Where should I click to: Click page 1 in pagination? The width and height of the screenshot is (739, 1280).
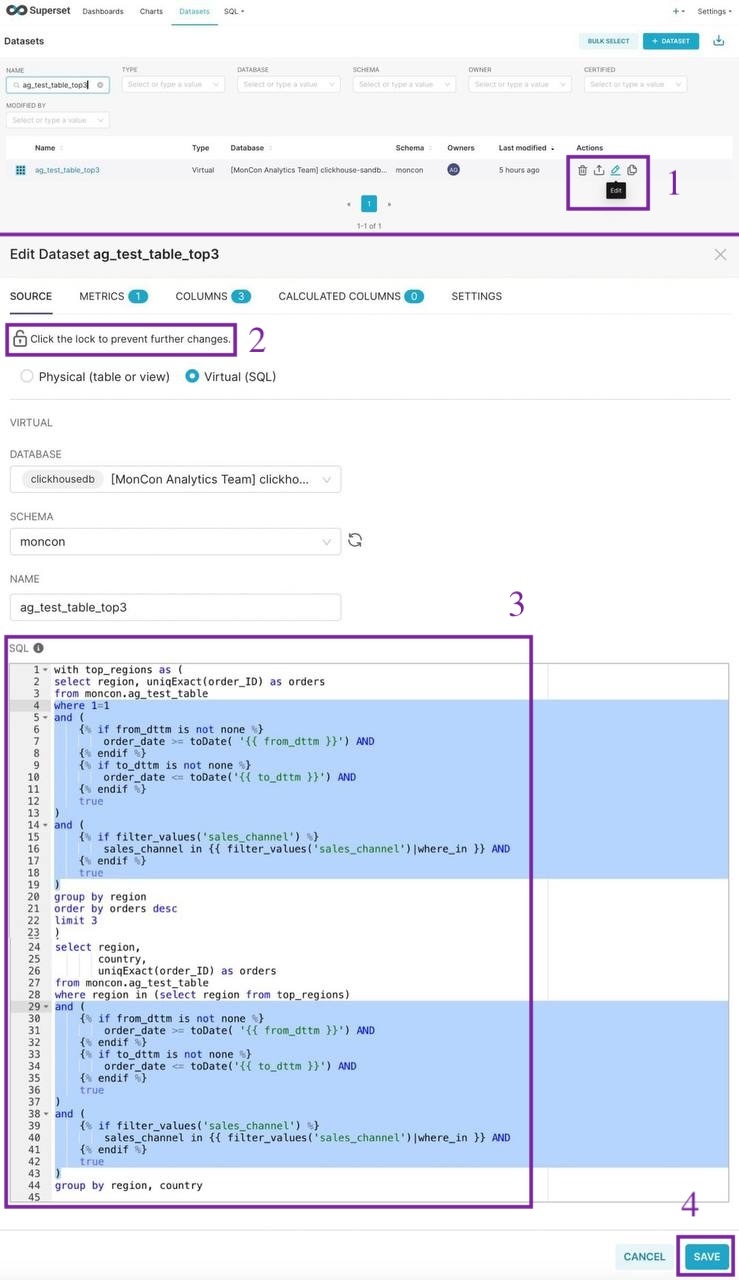(x=369, y=204)
